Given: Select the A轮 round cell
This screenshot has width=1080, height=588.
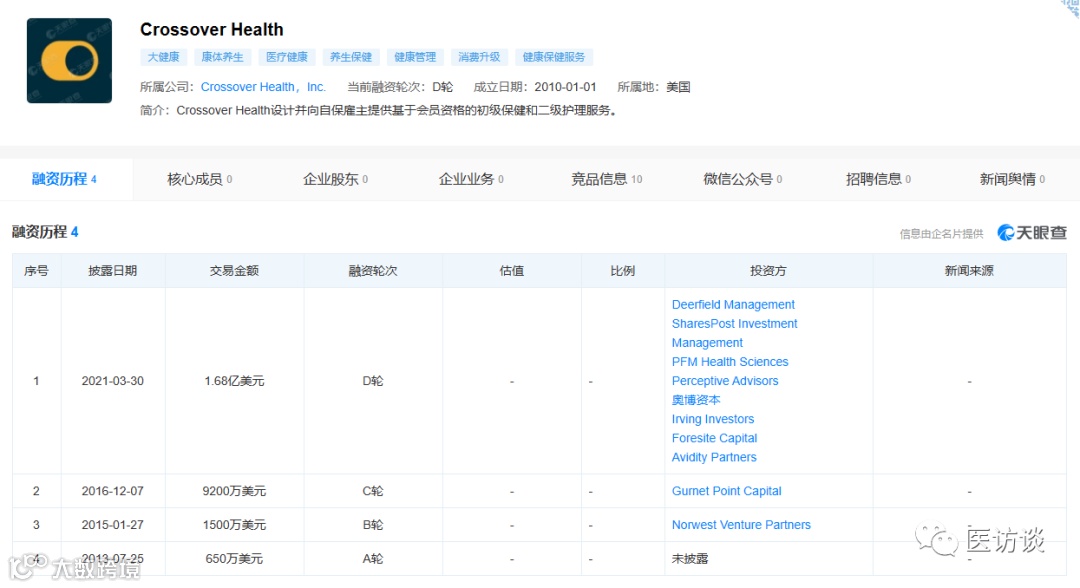Looking at the screenshot, I should click(373, 558).
